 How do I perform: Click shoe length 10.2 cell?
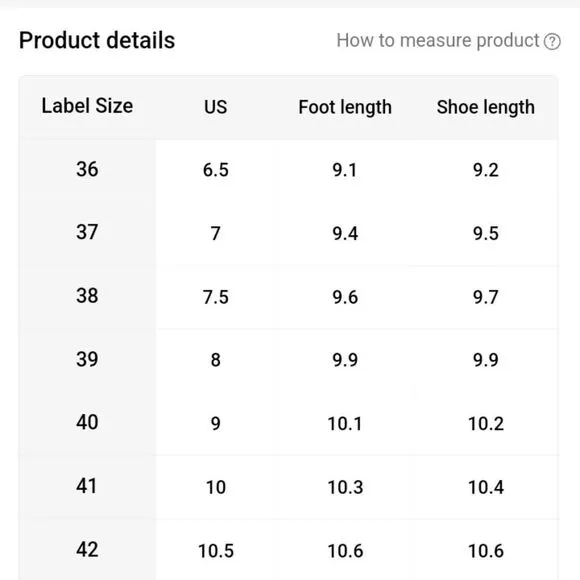click(486, 424)
